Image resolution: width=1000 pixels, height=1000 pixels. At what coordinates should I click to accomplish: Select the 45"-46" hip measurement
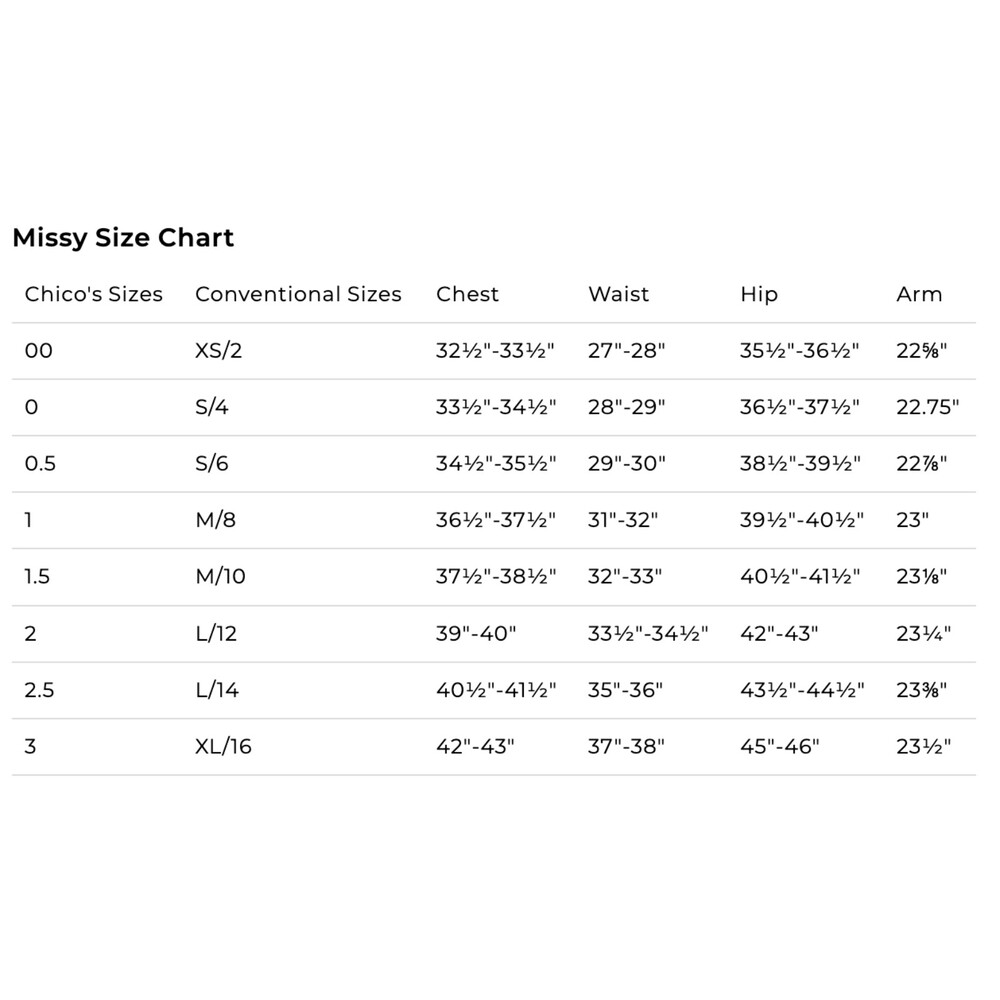779,746
